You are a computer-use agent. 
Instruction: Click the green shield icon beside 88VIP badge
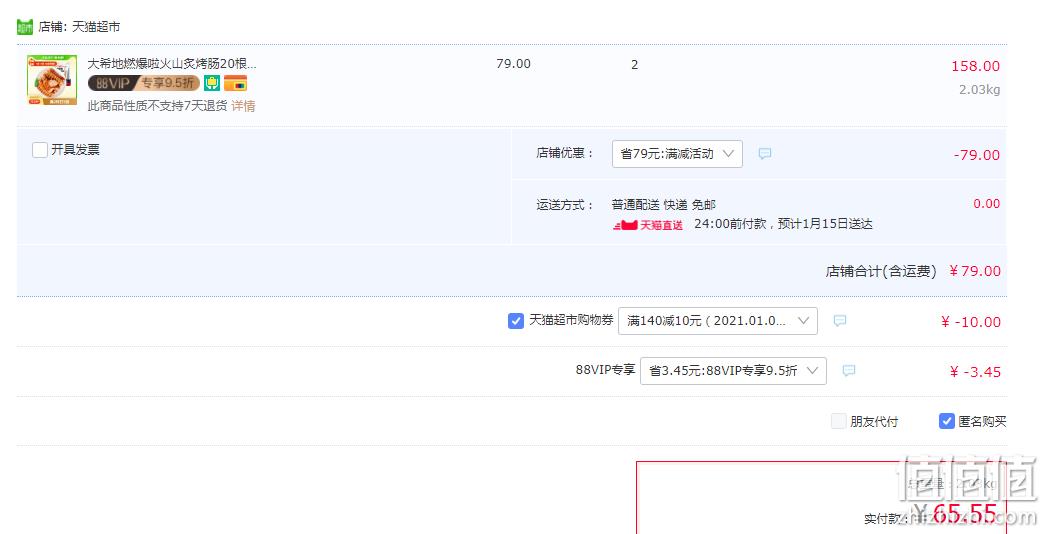click(x=211, y=83)
